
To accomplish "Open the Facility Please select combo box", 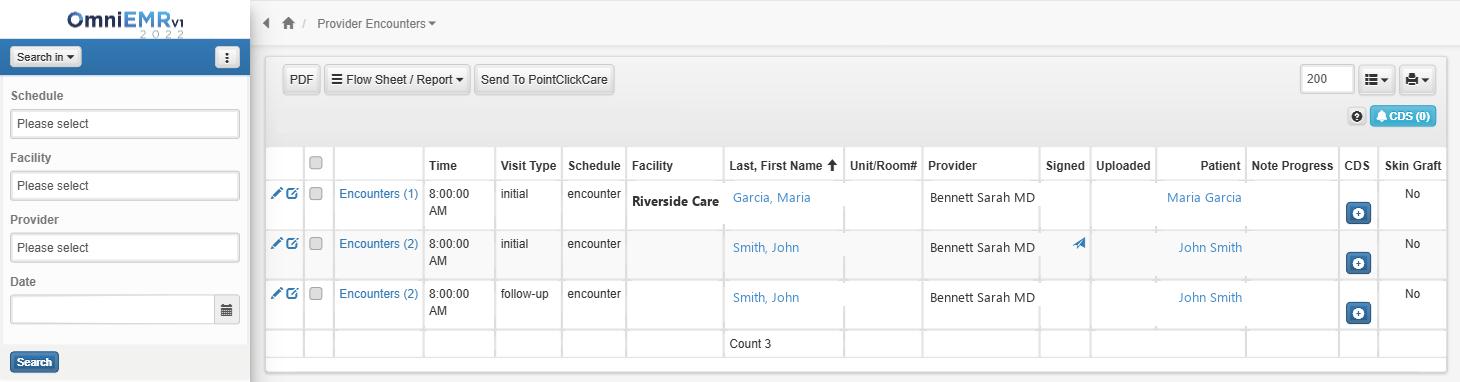I will (x=125, y=186).
